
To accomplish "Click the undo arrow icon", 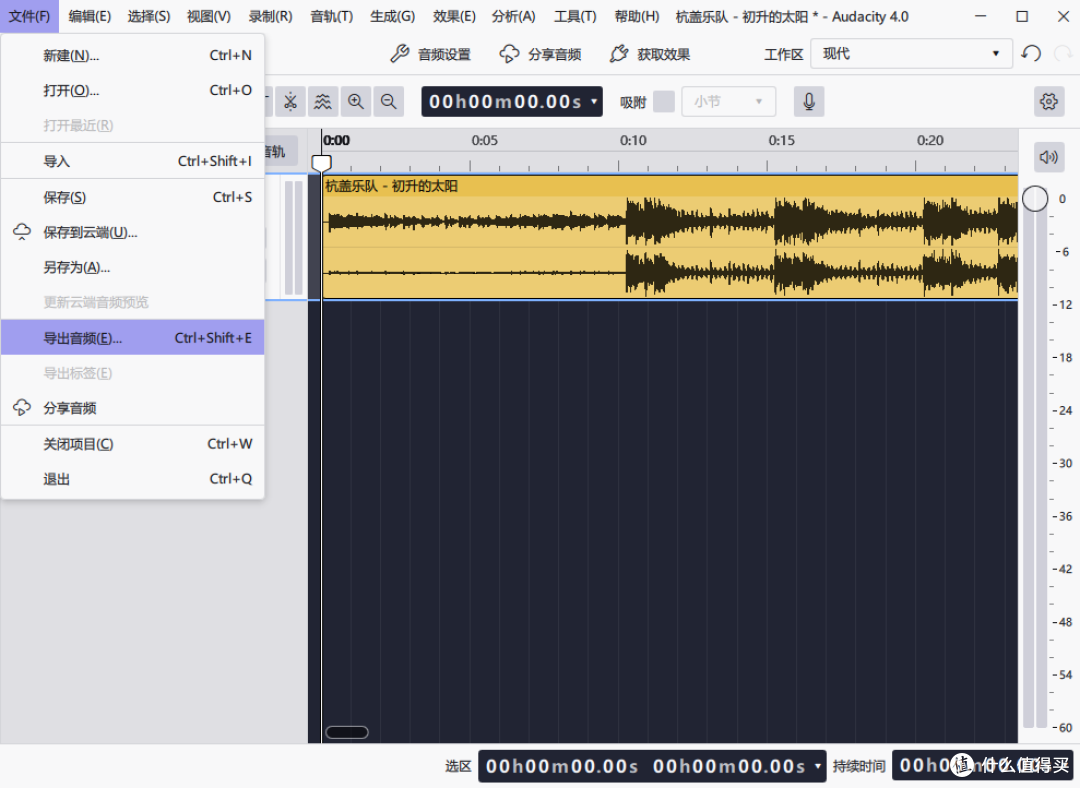I will (1031, 53).
